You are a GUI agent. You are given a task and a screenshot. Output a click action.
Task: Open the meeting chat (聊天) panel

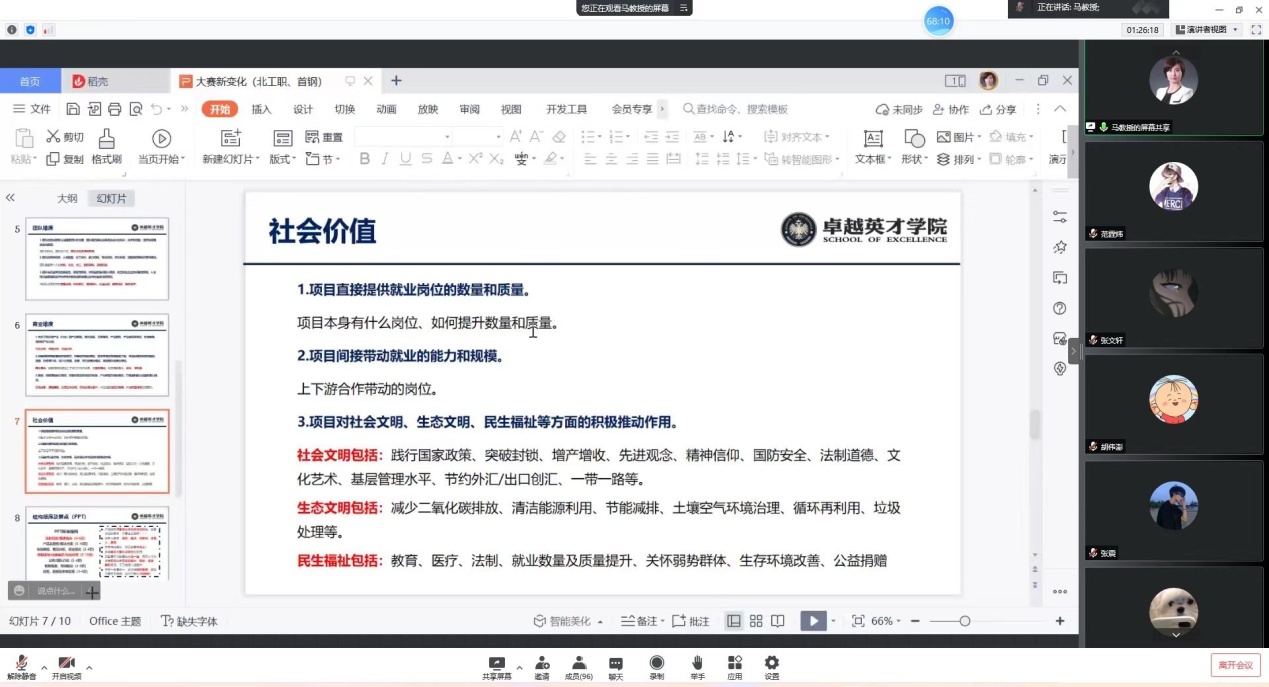tap(616, 663)
